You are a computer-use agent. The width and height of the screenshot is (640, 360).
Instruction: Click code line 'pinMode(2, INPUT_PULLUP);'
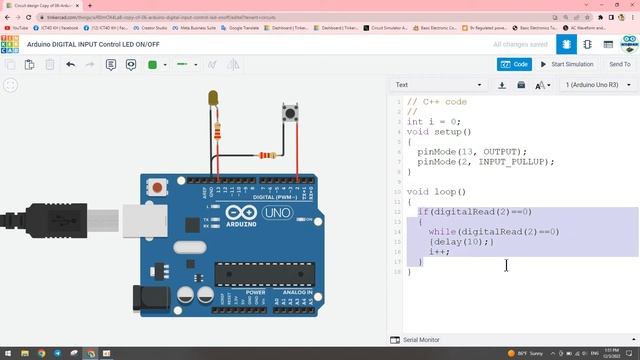486,162
